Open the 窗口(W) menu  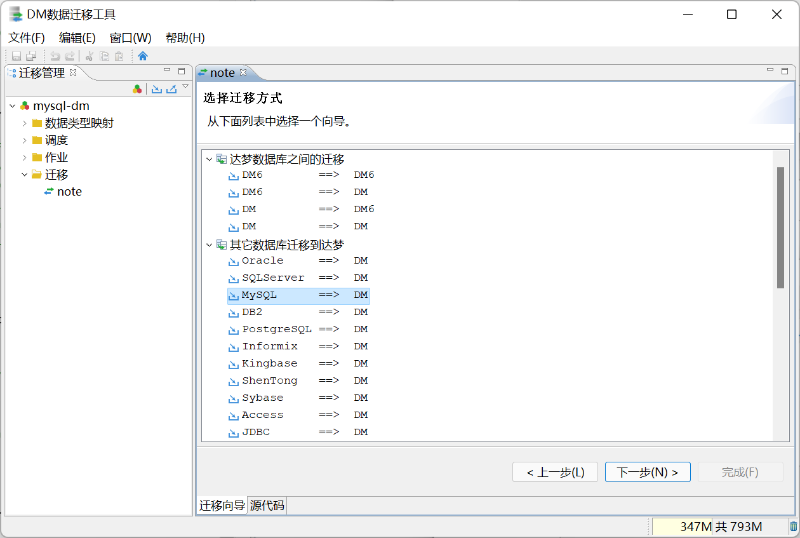coord(130,38)
